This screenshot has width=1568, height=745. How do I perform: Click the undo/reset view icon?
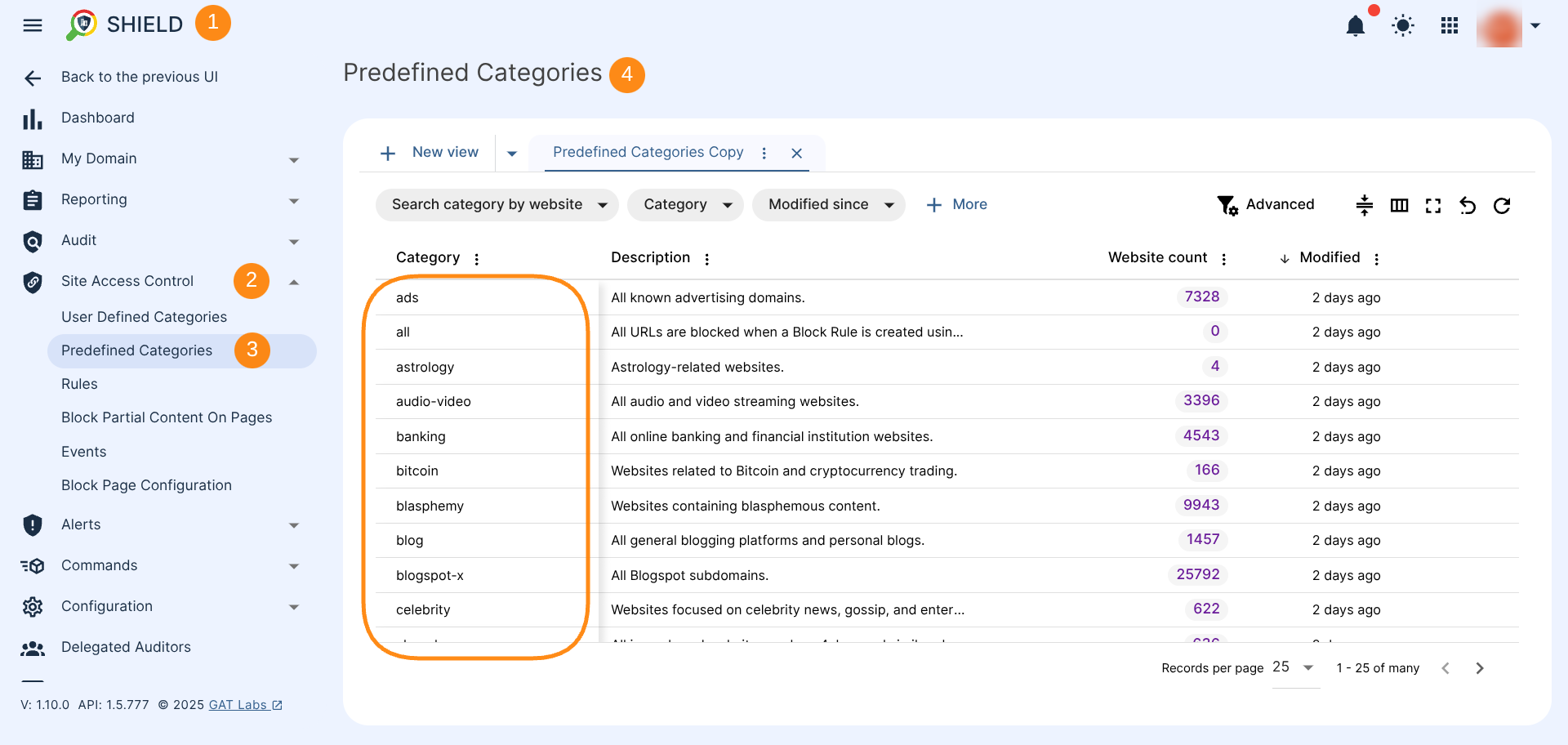pos(1468,206)
